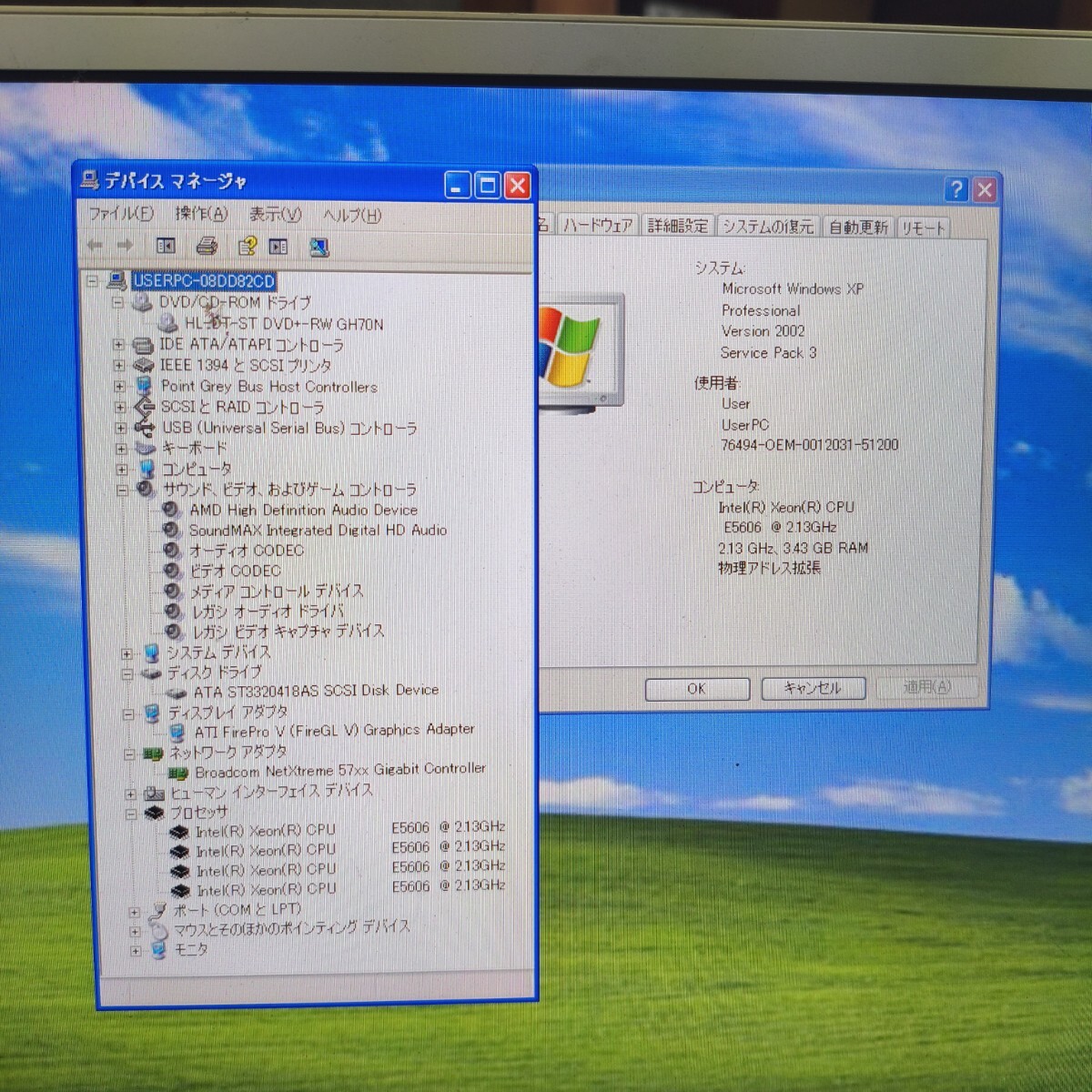Click the Properties toolbar icon with question mark

tap(247, 246)
